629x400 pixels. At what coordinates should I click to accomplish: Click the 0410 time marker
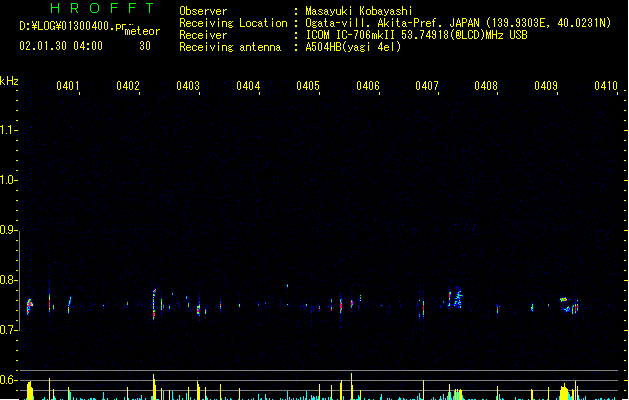point(605,85)
